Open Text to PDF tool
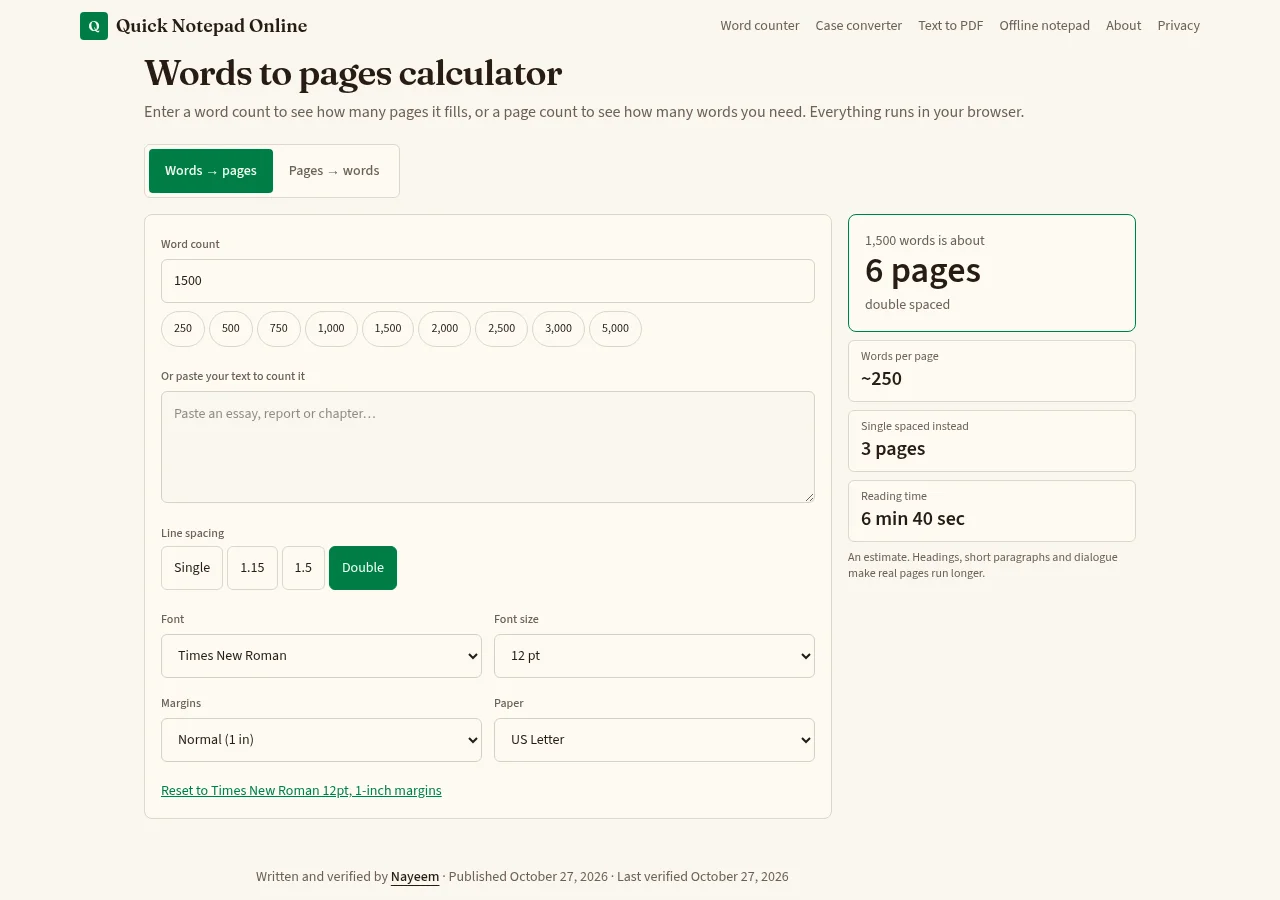The width and height of the screenshot is (1280, 900). coord(951,26)
